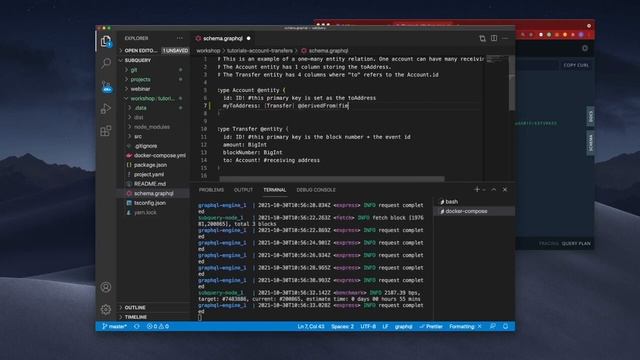Click Spaces: 2 indentation selector
The height and width of the screenshot is (360, 640).
pyautogui.click(x=342, y=327)
